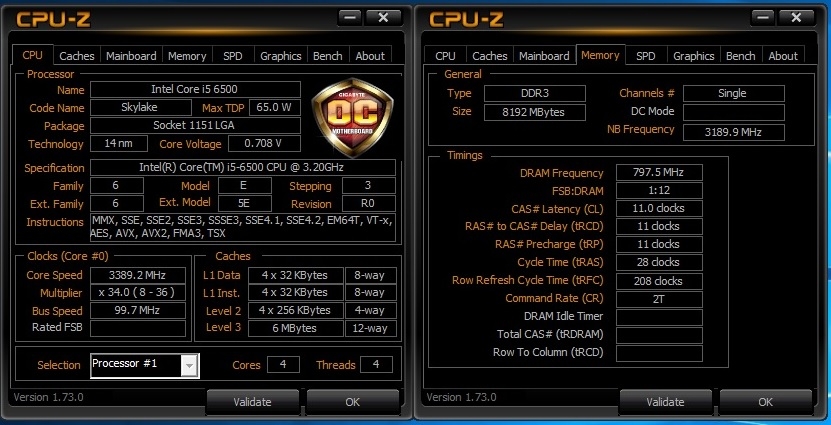Close the left CPU-Z window
831x425 pixels.
(x=383, y=17)
